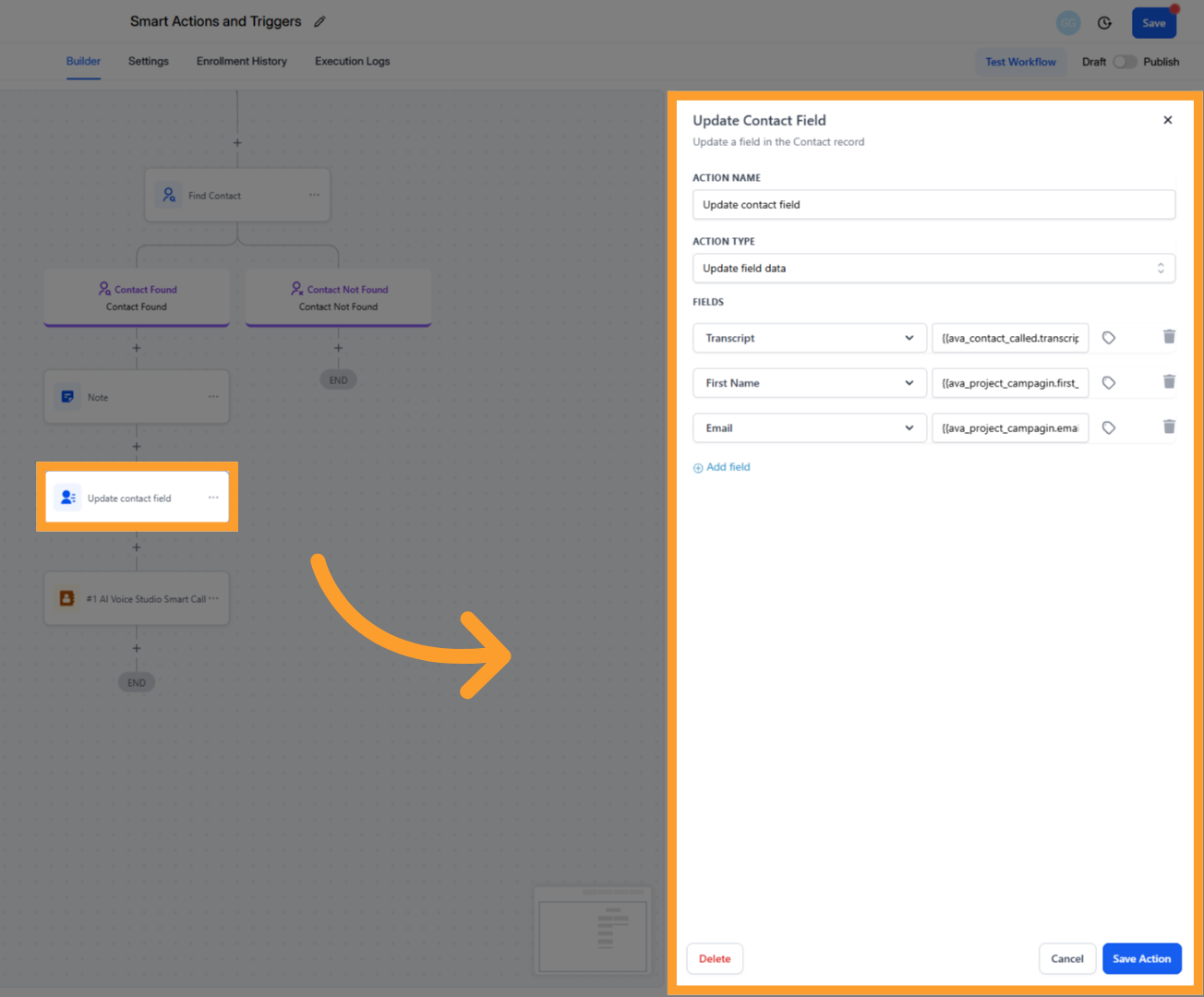
Task: Add step below Contact Found branch
Action: (x=137, y=348)
